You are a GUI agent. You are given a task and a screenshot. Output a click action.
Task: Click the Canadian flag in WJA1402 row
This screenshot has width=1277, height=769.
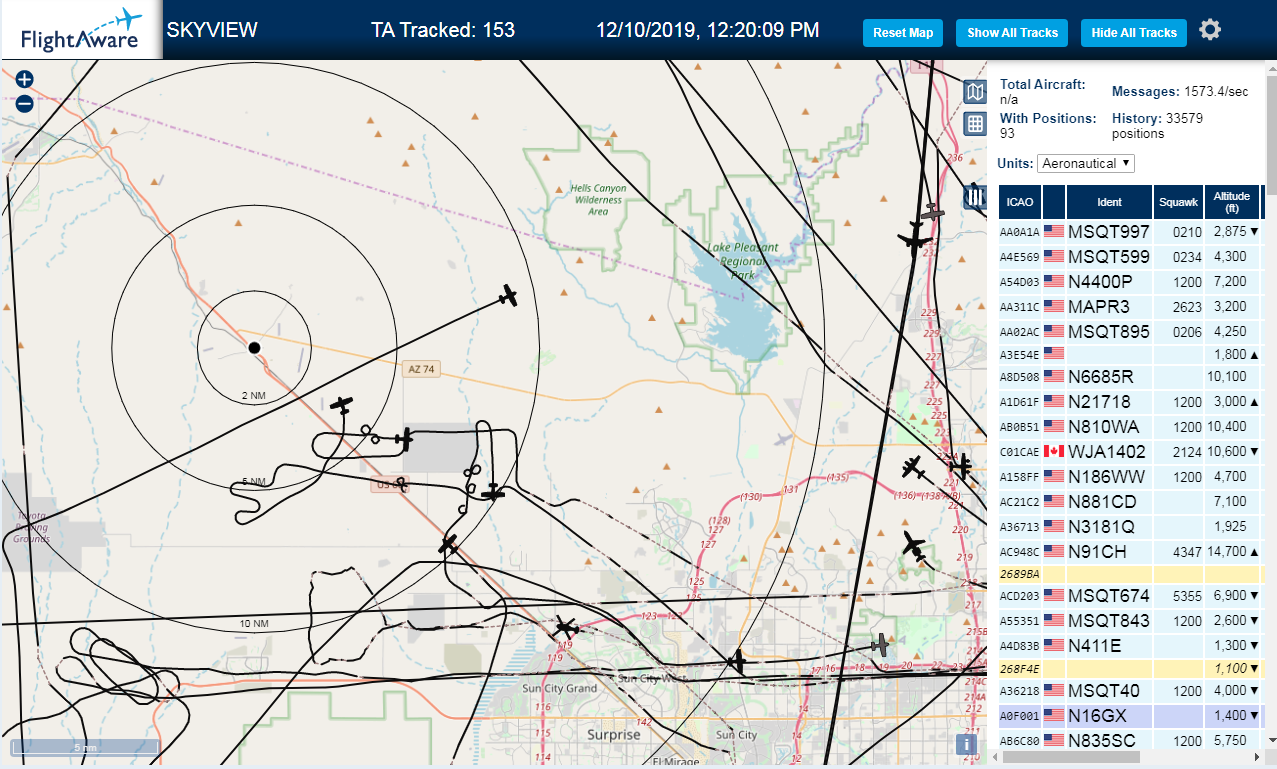click(1054, 451)
